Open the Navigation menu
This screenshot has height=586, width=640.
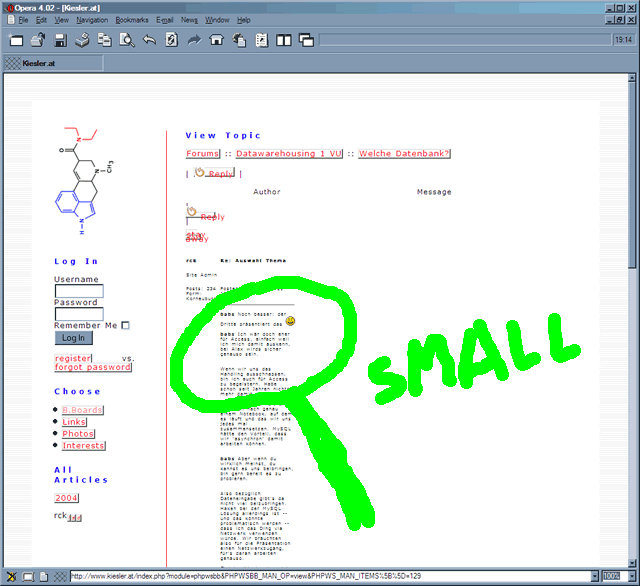[x=92, y=20]
